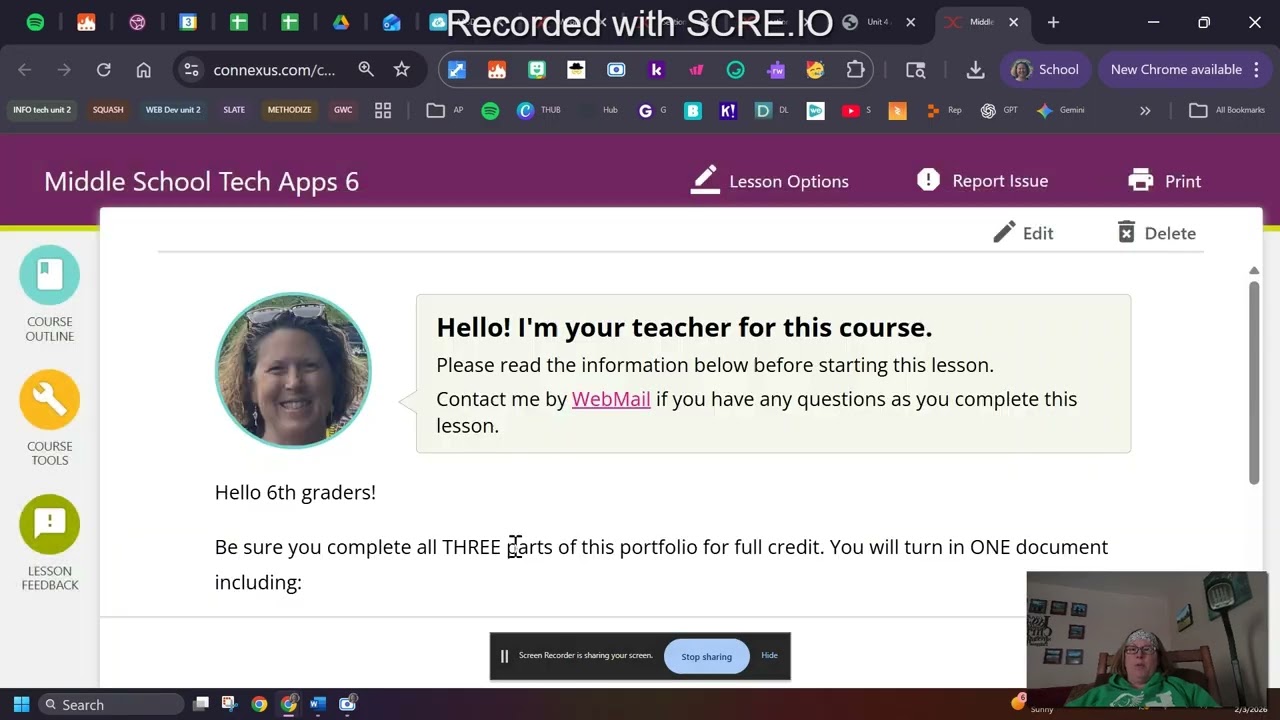Open Microsoft Word from the taskbar
Screen dimensions: 1280x720
[x=317, y=704]
